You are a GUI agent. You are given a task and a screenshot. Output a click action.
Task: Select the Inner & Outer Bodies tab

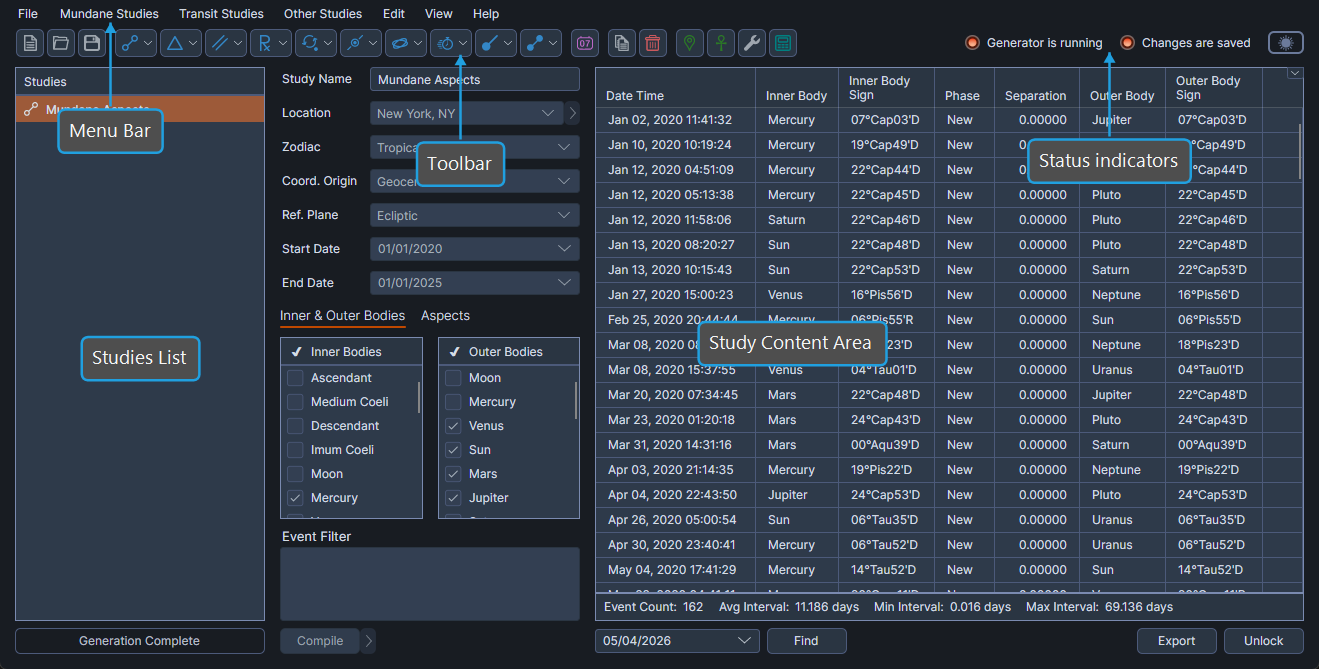(x=342, y=315)
